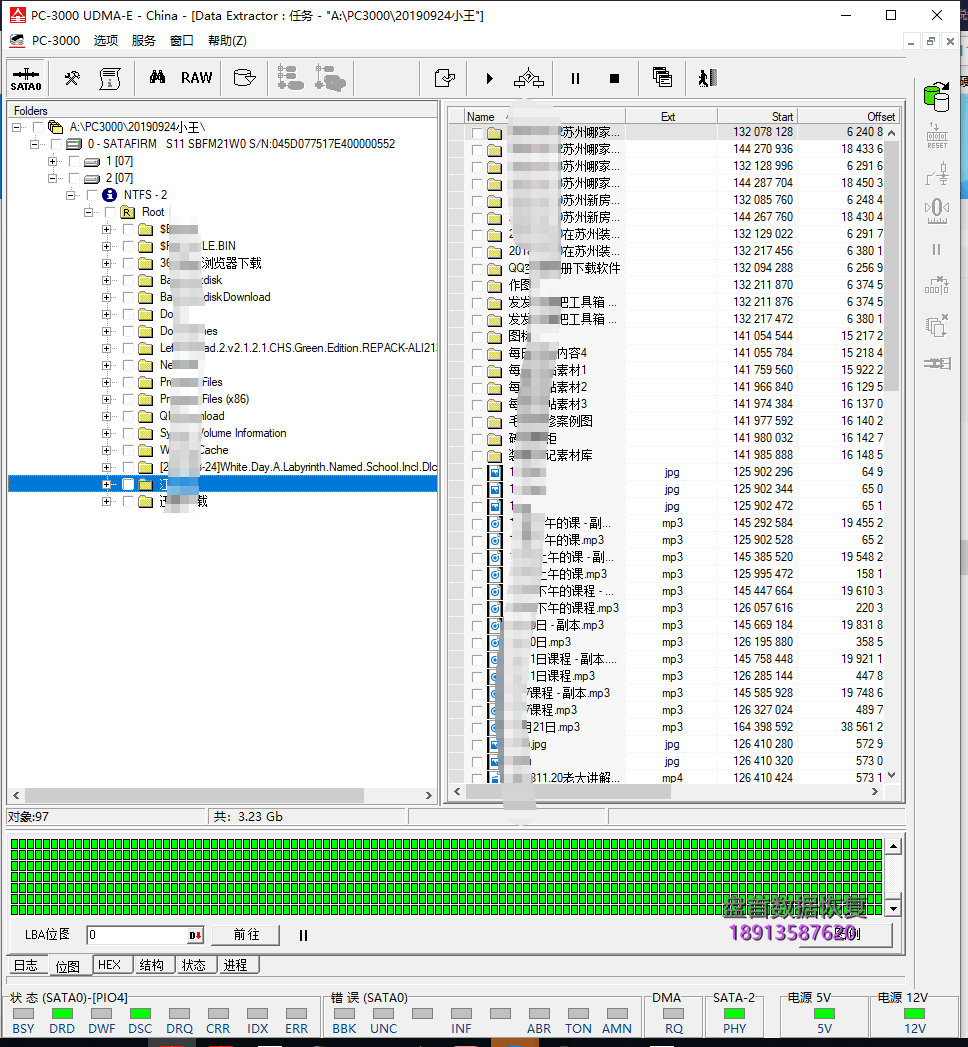Expand the White.Day.A.Labyrinth folder node

107,467
